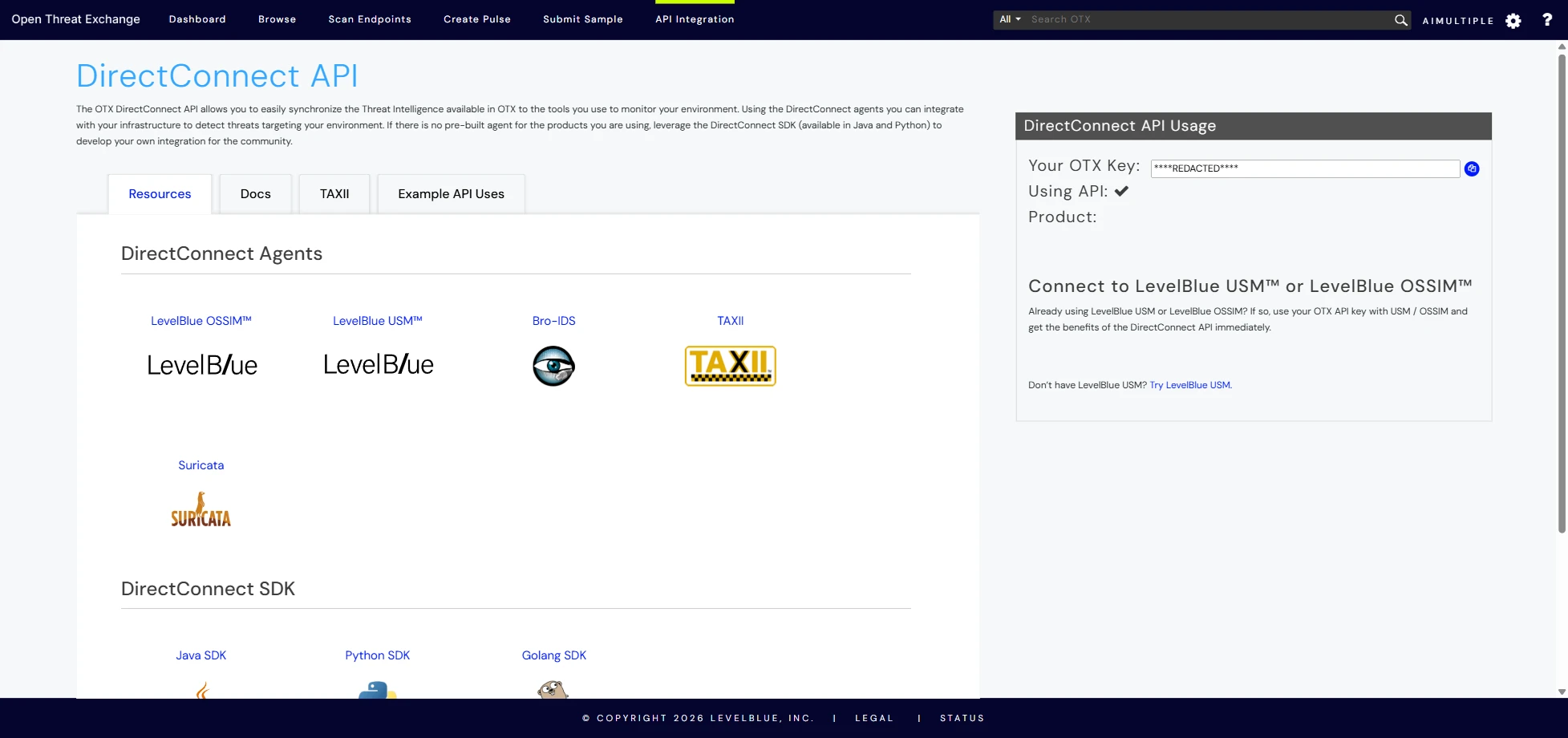The width and height of the screenshot is (1568, 738).
Task: Switch to the Resources tab
Action: click(x=160, y=194)
